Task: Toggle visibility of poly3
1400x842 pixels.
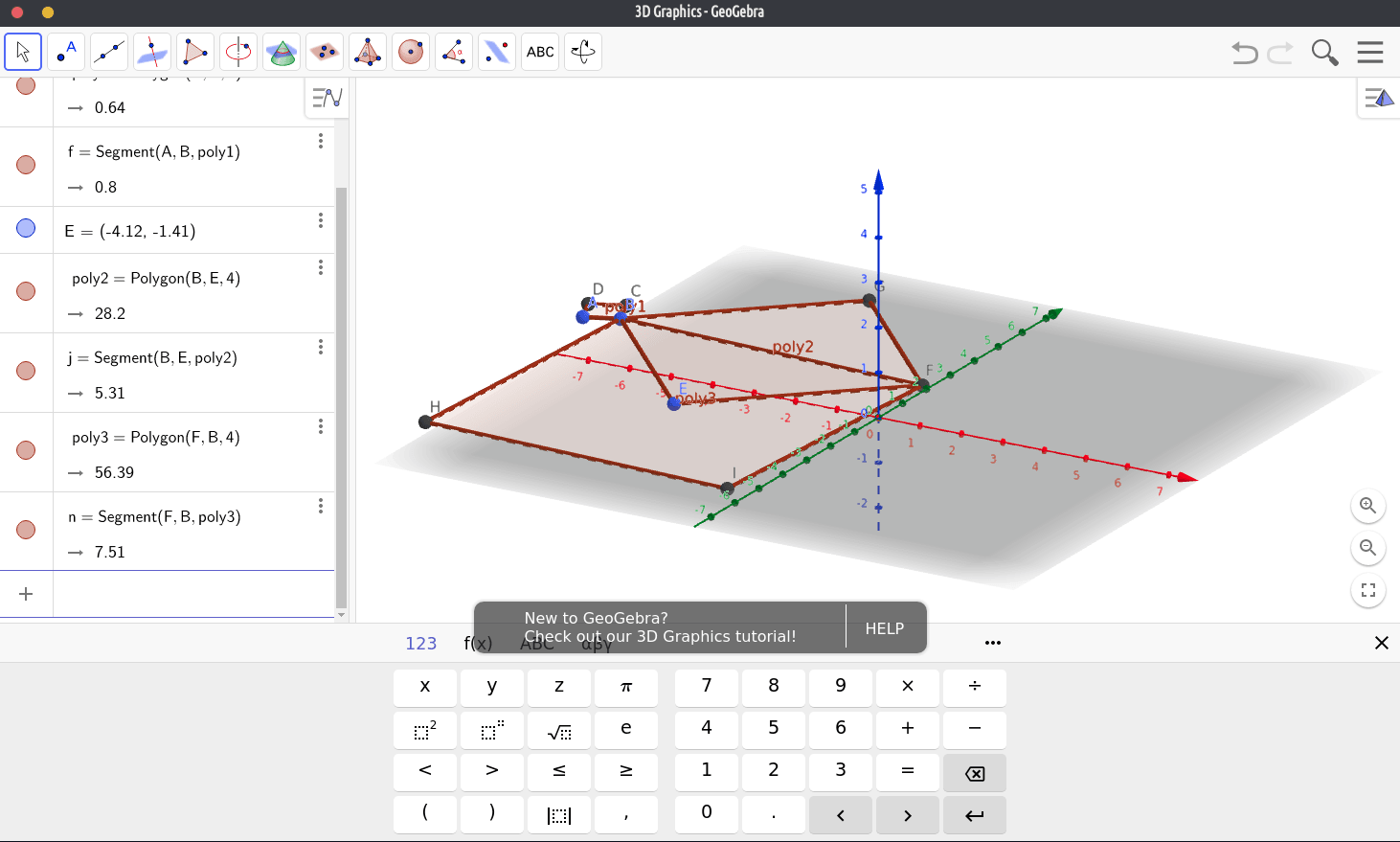Action: click(x=26, y=450)
